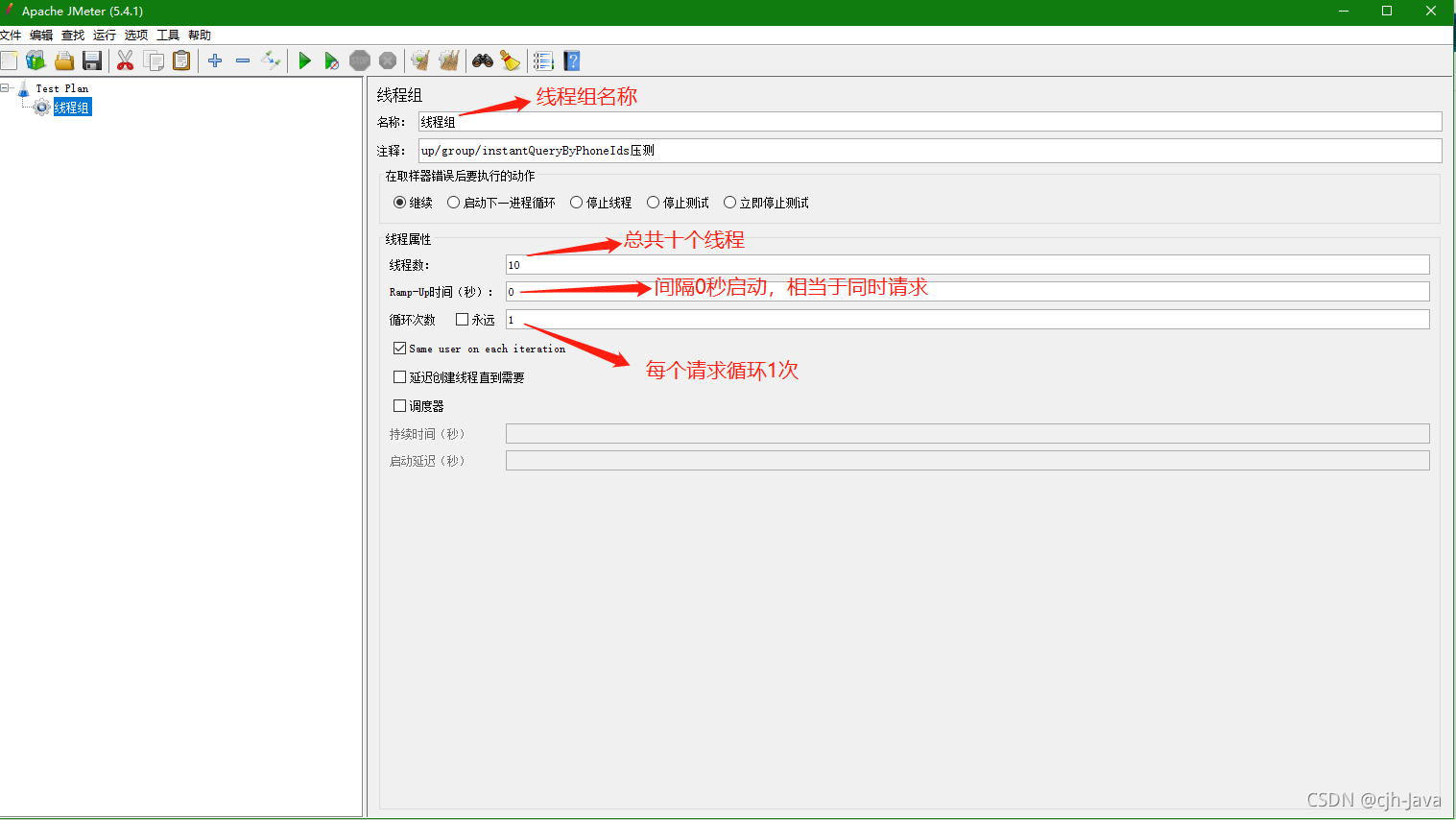Click Start no pauses icon

(332, 61)
